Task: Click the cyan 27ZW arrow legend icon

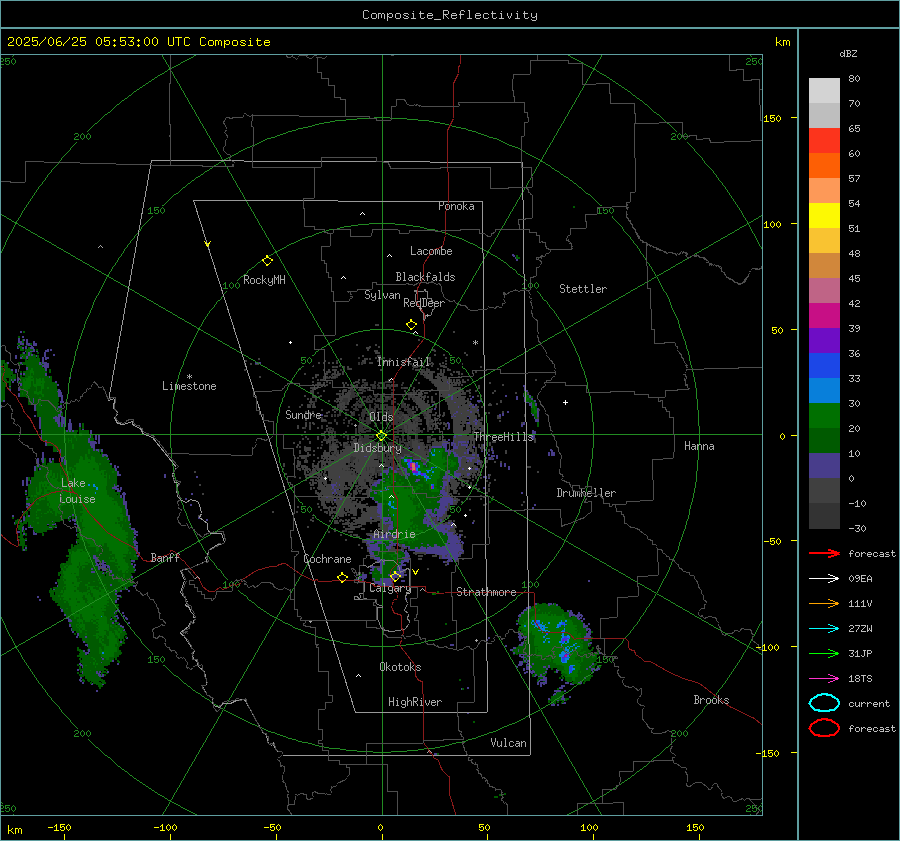Action: click(x=824, y=629)
